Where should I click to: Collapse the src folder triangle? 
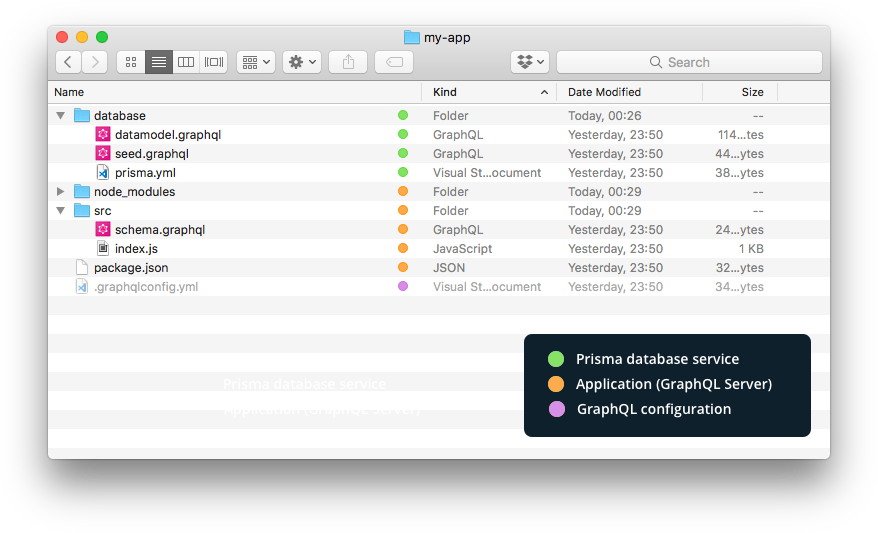(60, 211)
